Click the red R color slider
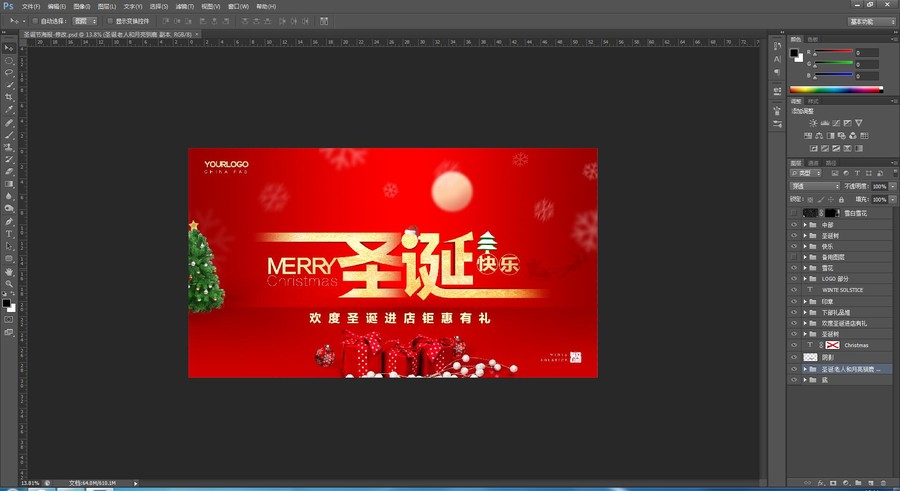Viewport: 900px width, 491px height. [x=833, y=52]
